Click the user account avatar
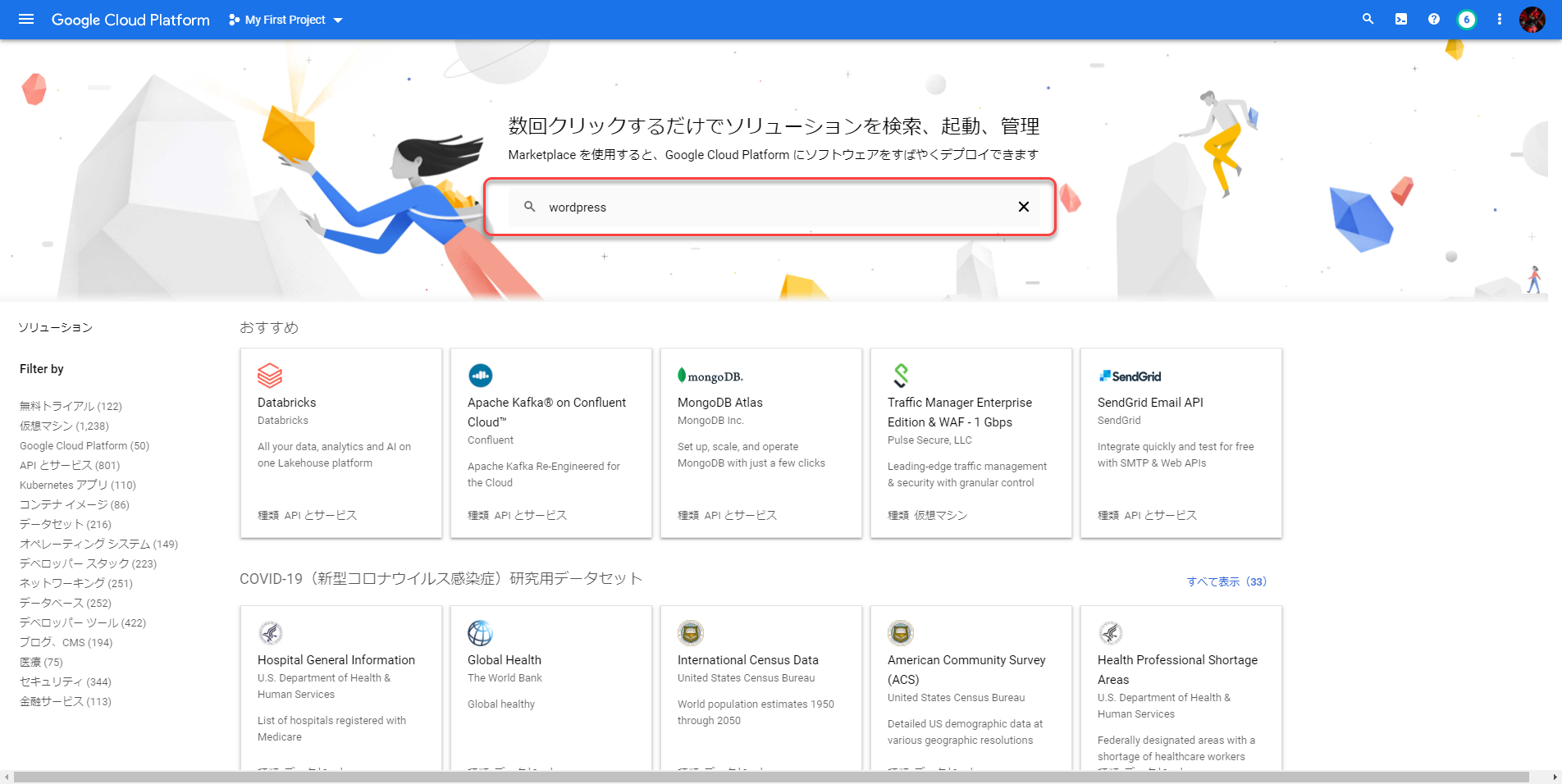1562x784 pixels. 1532,20
